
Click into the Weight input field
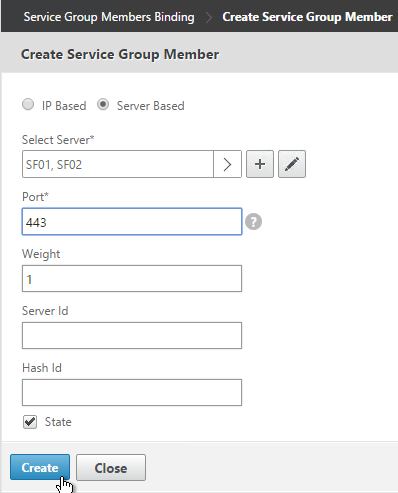coord(132,279)
